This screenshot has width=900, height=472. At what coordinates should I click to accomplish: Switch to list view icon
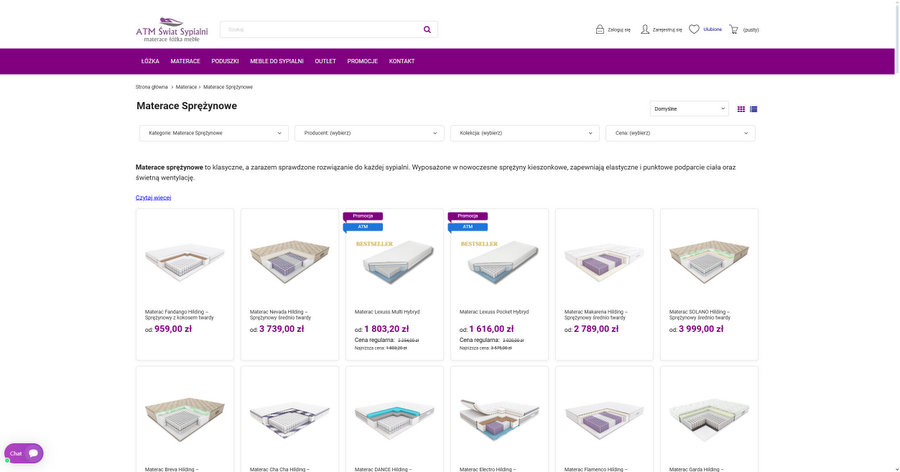click(x=754, y=109)
